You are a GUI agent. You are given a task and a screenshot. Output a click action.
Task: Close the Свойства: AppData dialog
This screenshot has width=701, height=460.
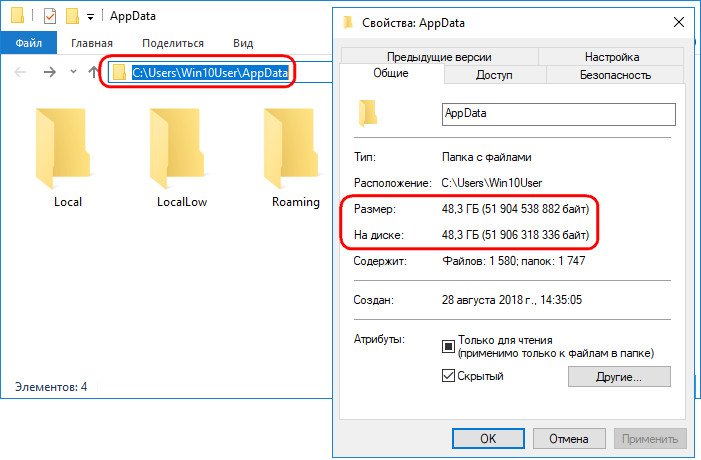pos(679,22)
